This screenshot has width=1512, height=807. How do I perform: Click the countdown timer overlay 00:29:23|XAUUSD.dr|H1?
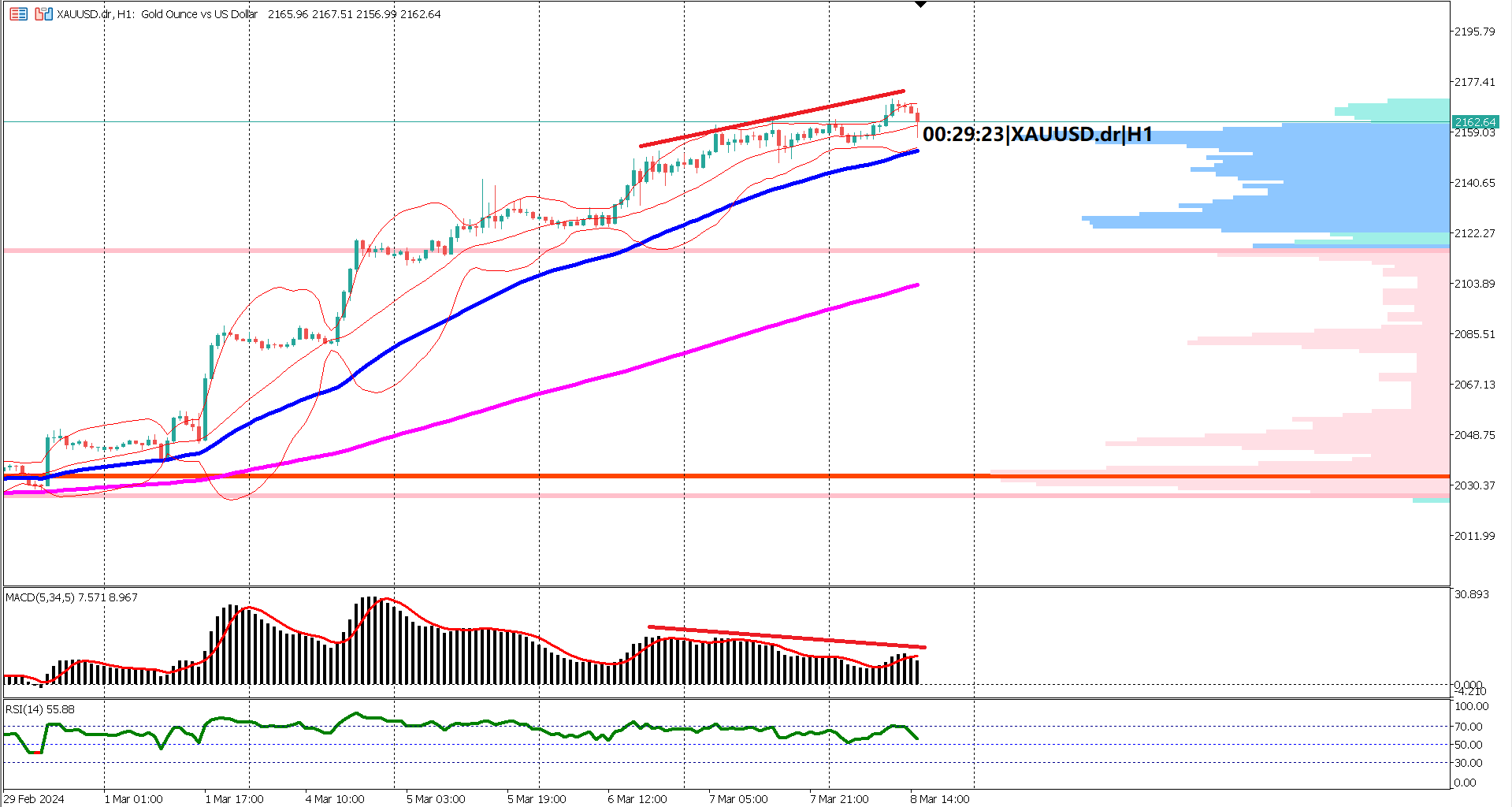(x=1036, y=135)
